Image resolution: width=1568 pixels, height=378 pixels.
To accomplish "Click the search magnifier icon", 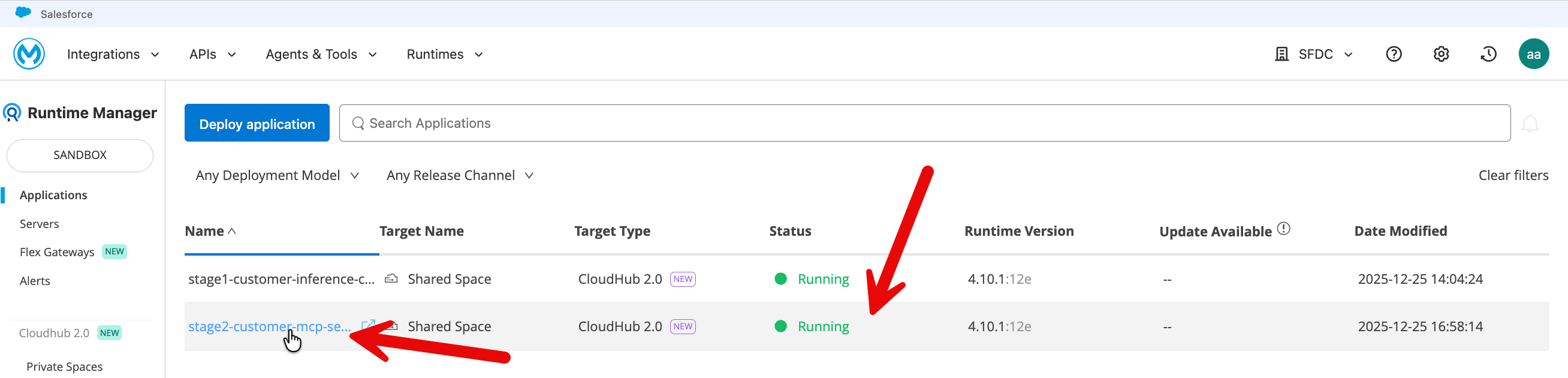I will tap(358, 123).
